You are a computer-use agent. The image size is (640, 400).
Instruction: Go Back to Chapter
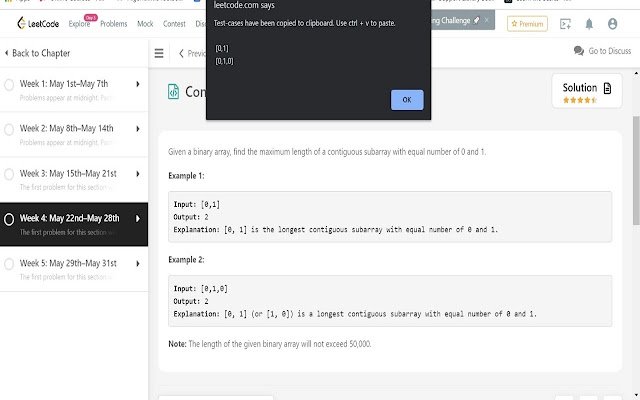(37, 53)
